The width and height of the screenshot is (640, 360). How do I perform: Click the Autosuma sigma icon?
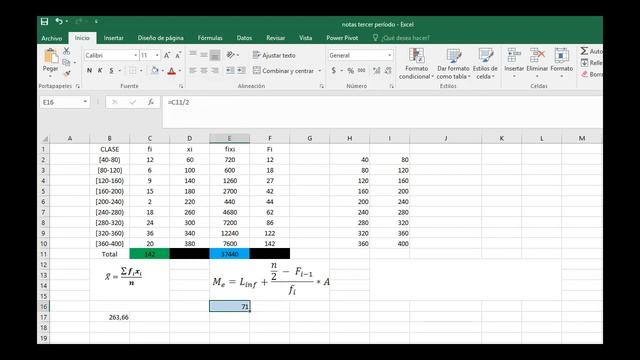[584, 51]
